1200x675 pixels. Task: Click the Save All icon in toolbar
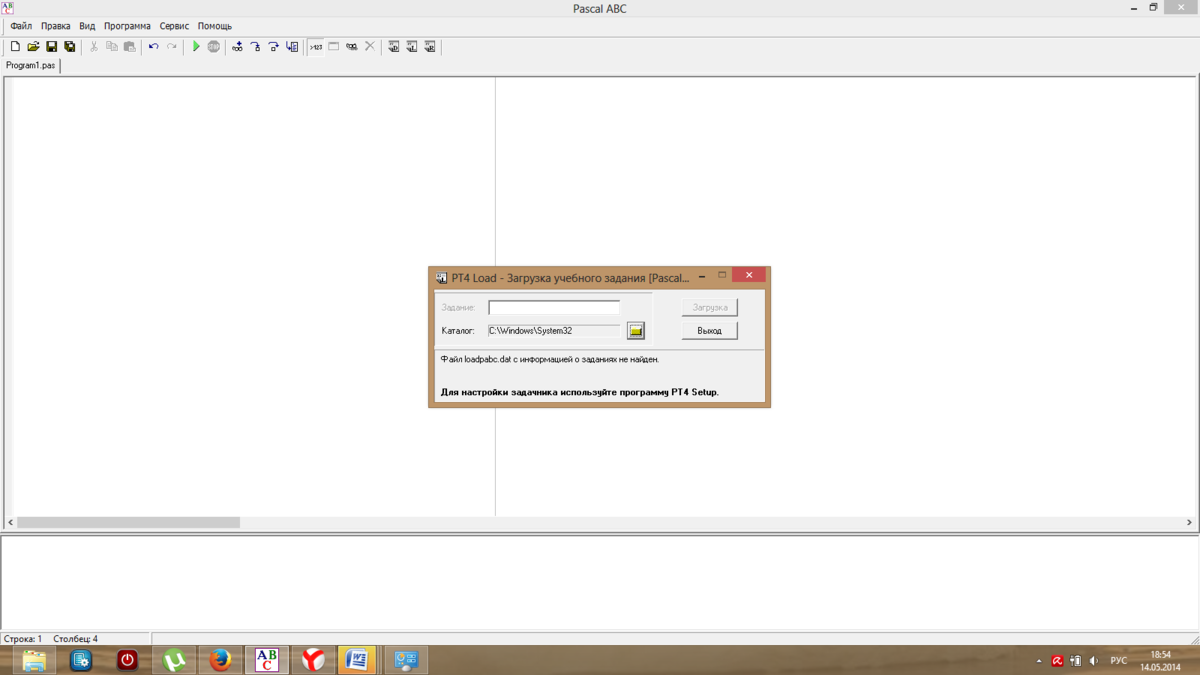click(70, 47)
